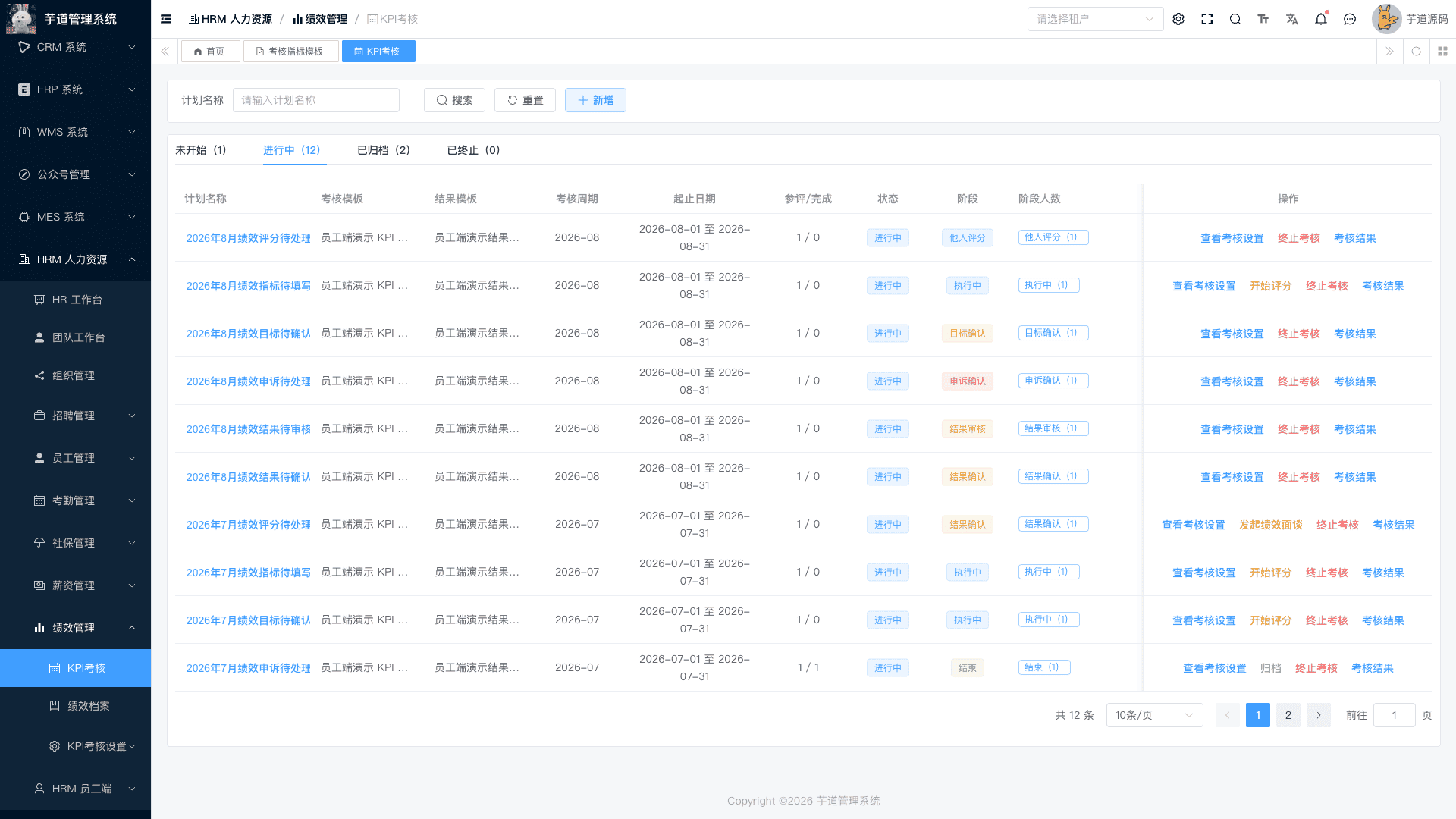Focus the 计划名称 input field
1456x819 pixels.
coord(316,100)
